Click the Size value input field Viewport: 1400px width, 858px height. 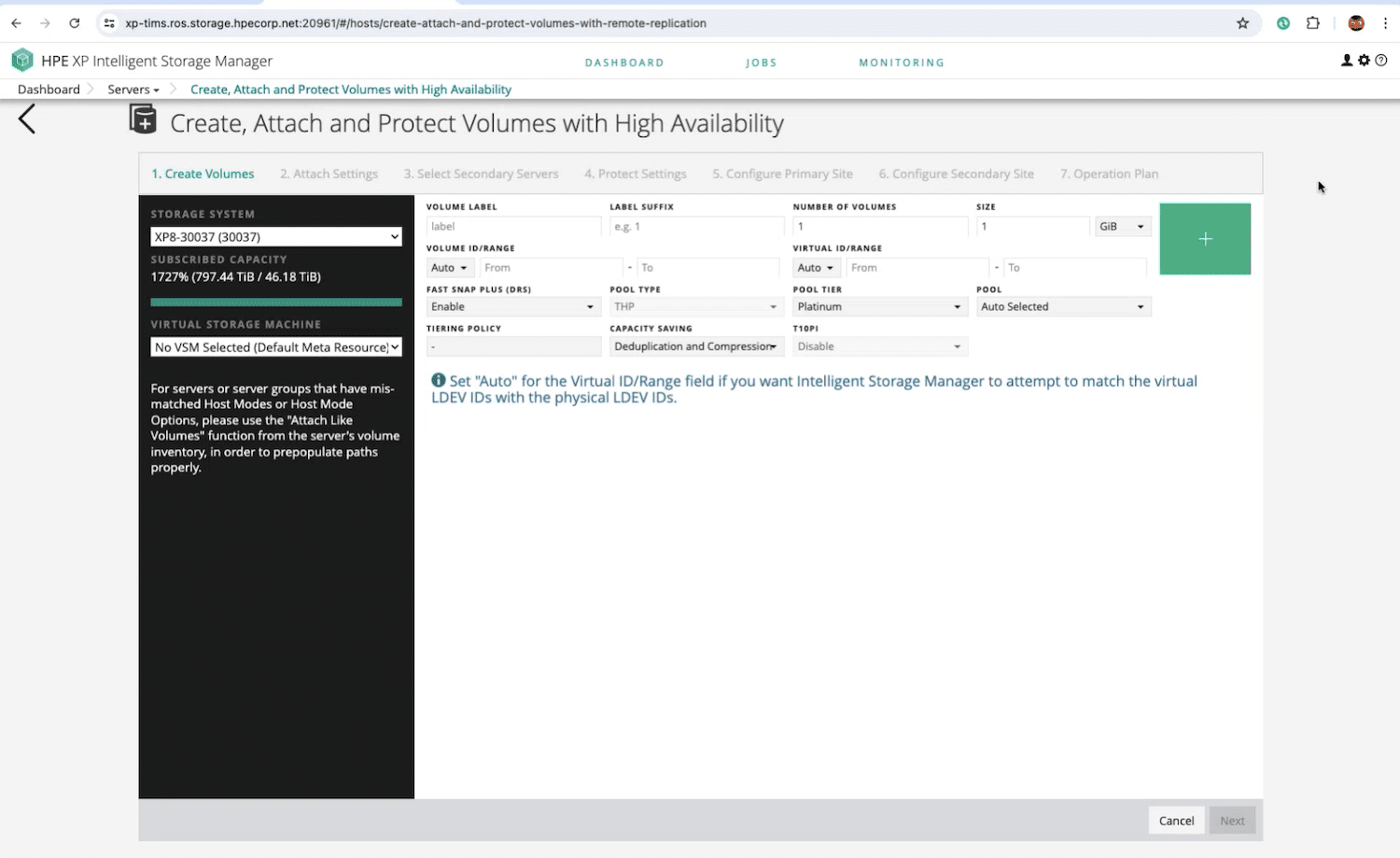1032,226
